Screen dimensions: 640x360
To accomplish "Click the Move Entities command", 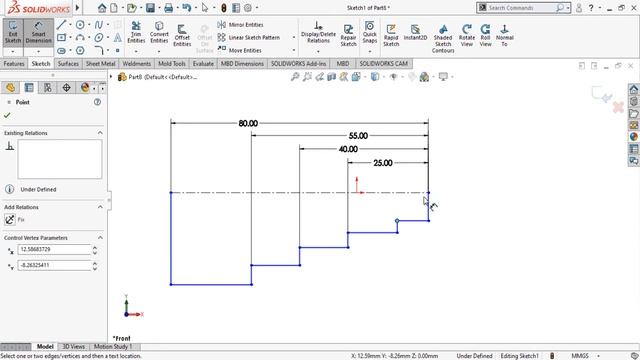I will (240, 50).
